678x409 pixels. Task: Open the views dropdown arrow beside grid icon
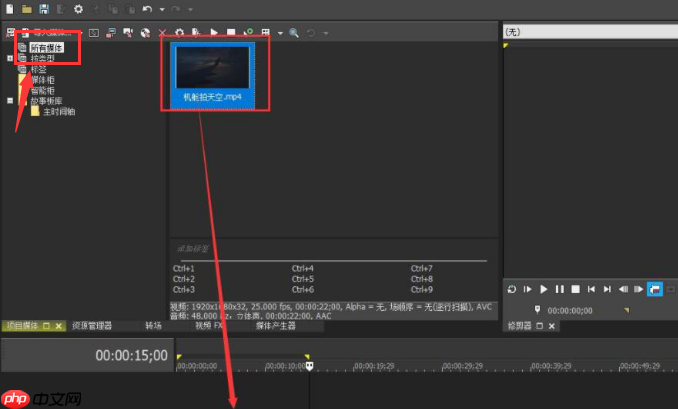280,33
